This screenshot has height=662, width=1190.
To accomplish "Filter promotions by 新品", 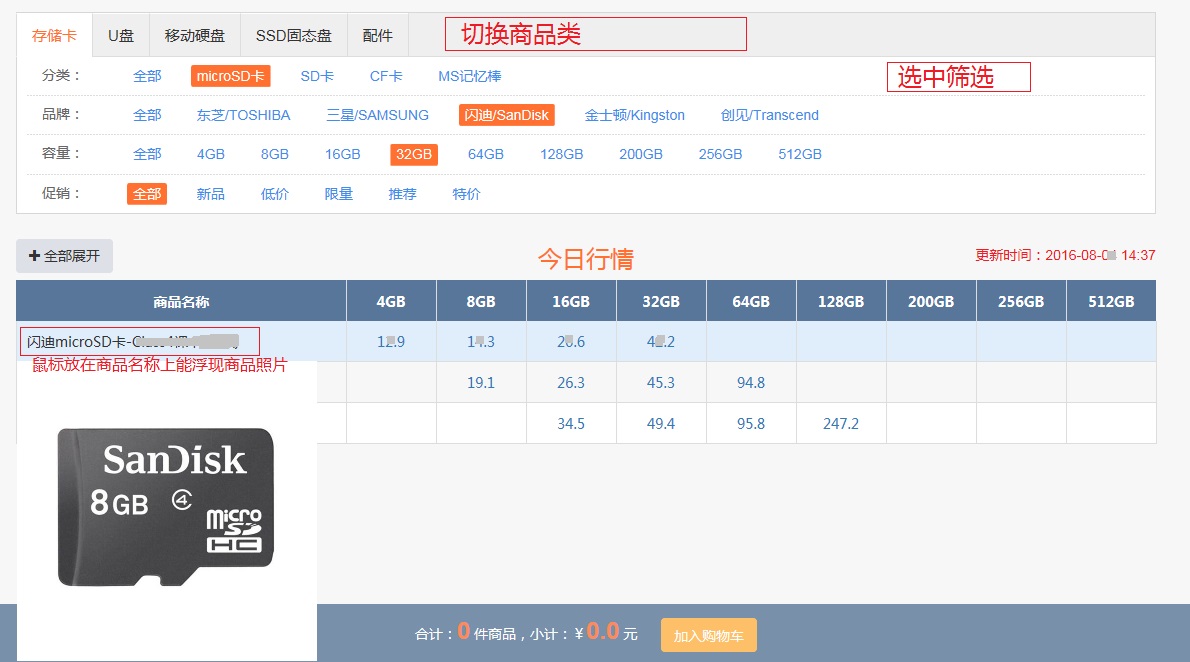I will click(210, 194).
